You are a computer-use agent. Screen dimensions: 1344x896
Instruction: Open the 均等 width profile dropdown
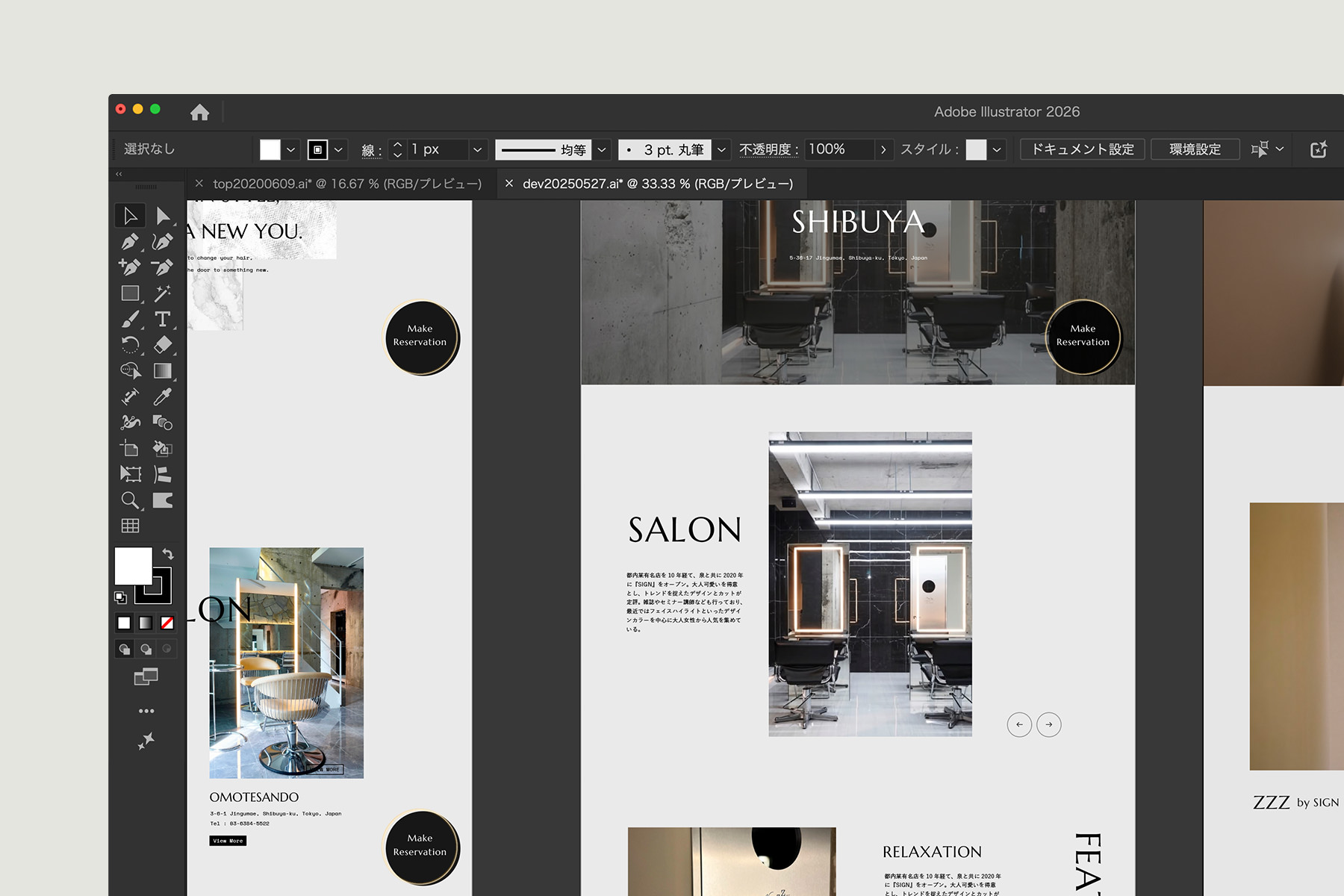[x=602, y=149]
